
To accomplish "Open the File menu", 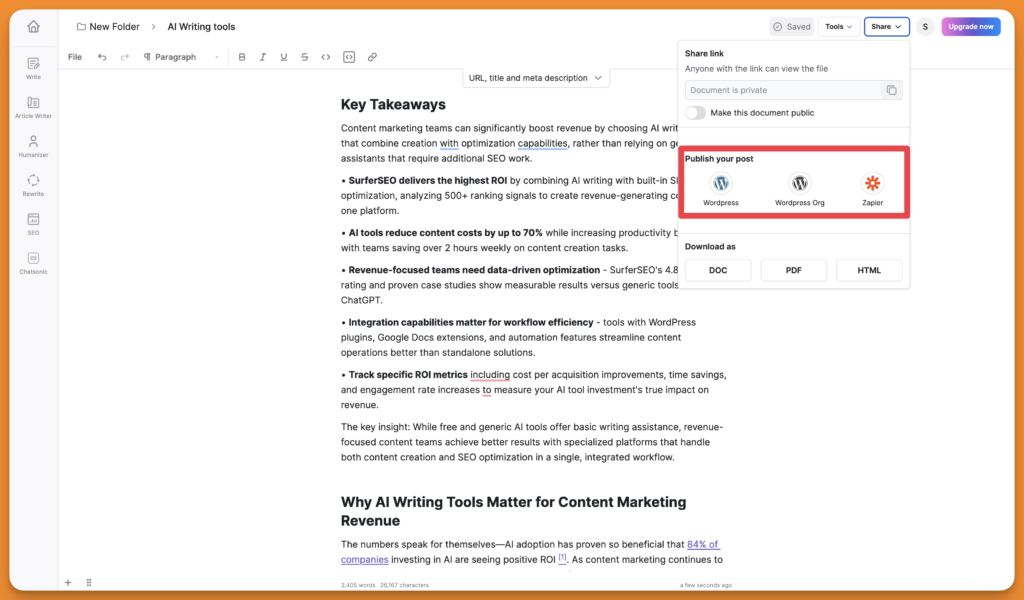I will coord(74,57).
